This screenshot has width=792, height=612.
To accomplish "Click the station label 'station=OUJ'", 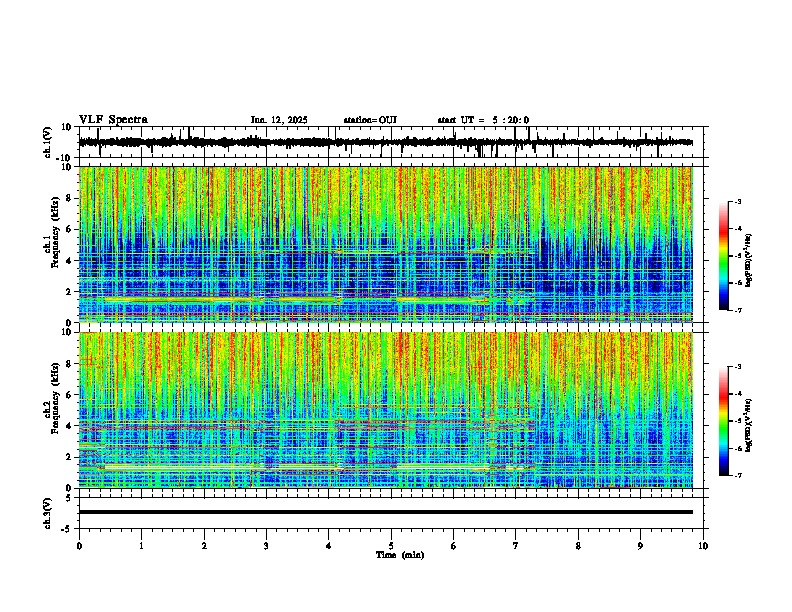I will click(370, 120).
